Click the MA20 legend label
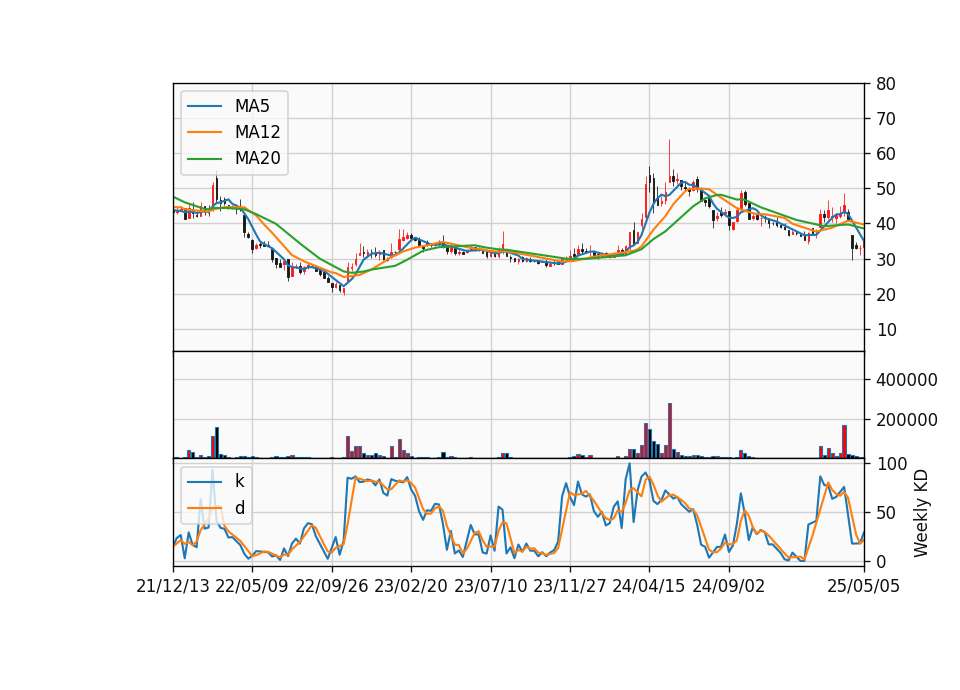 coord(257,159)
